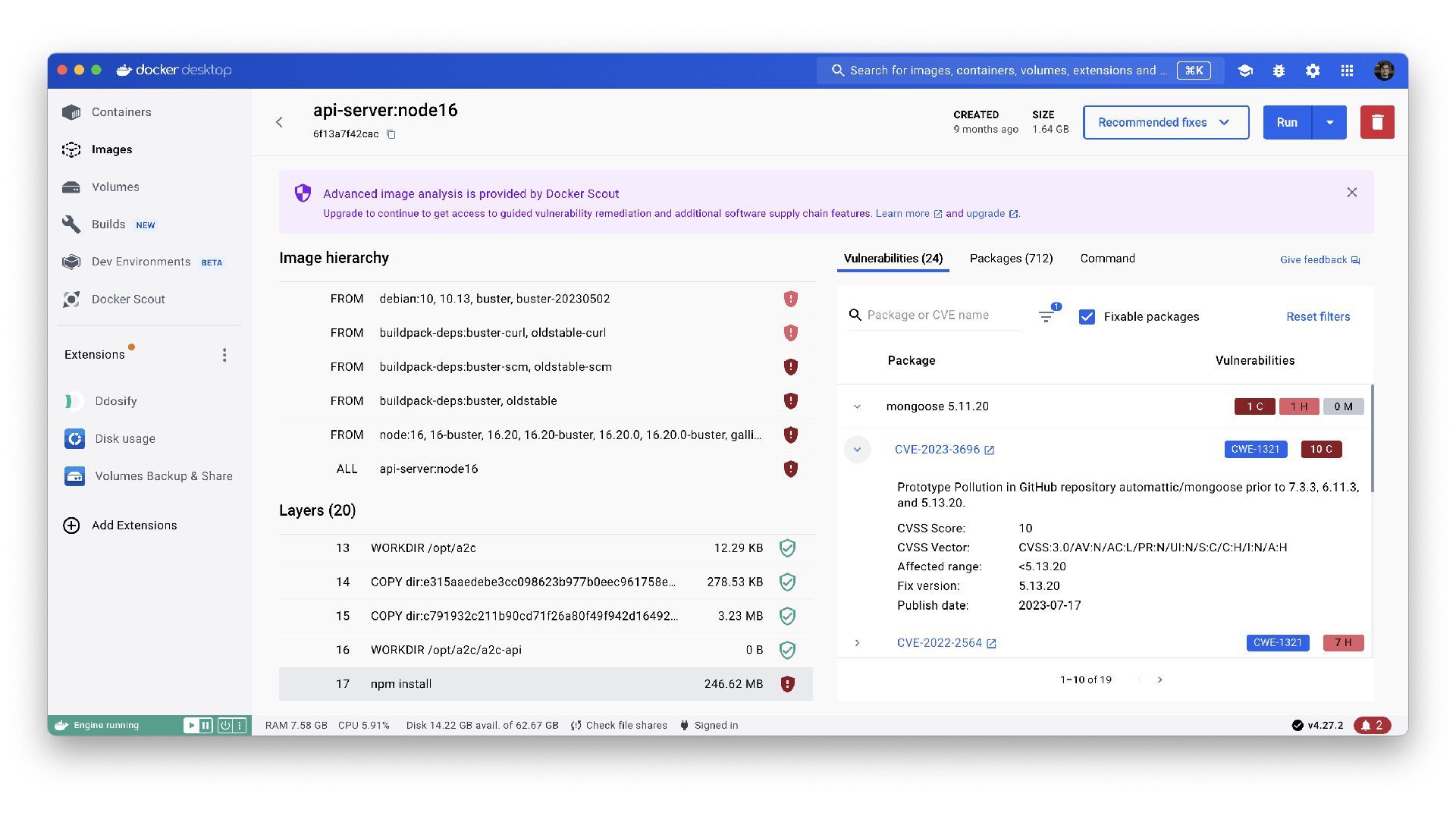Select the buildpack-deps:buster-curl hierarchy row
The image size is (1456, 819).
click(x=546, y=333)
